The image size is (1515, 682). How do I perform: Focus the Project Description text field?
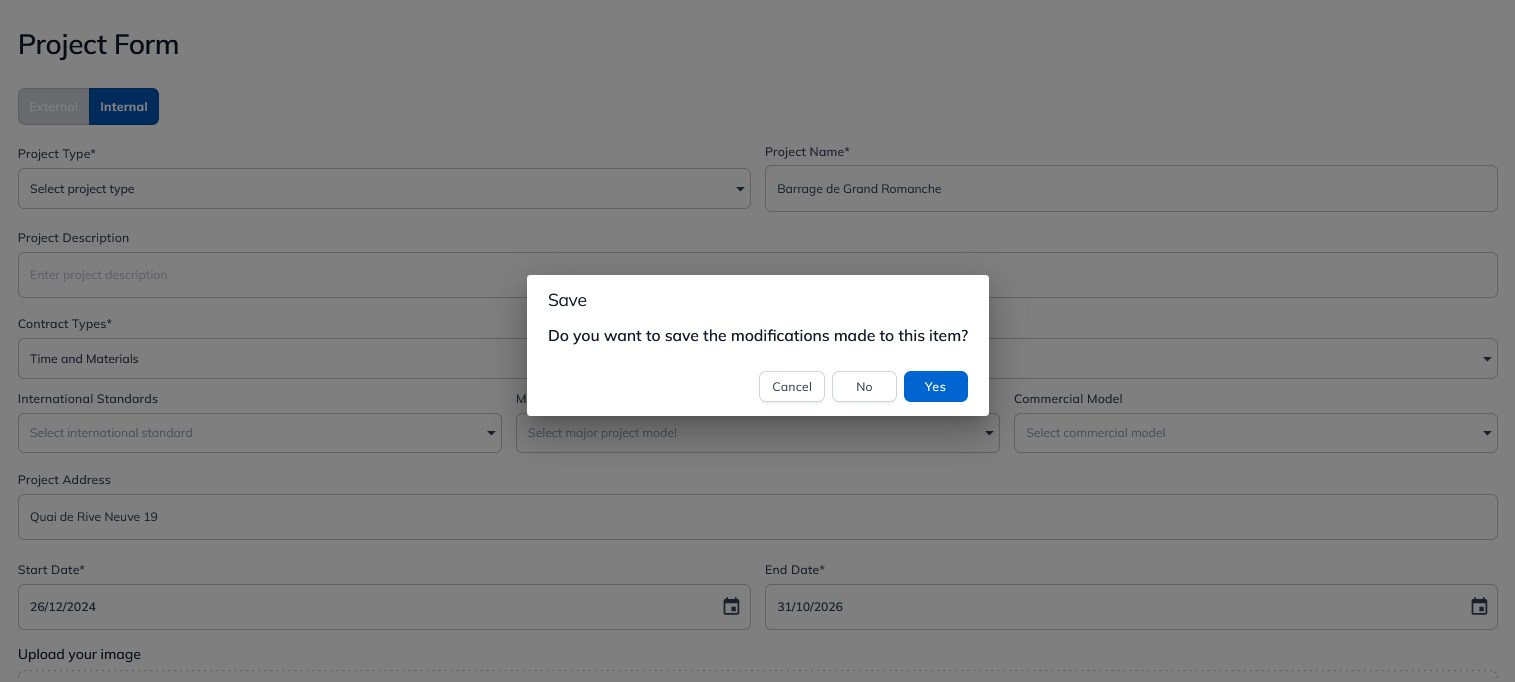pos(758,275)
